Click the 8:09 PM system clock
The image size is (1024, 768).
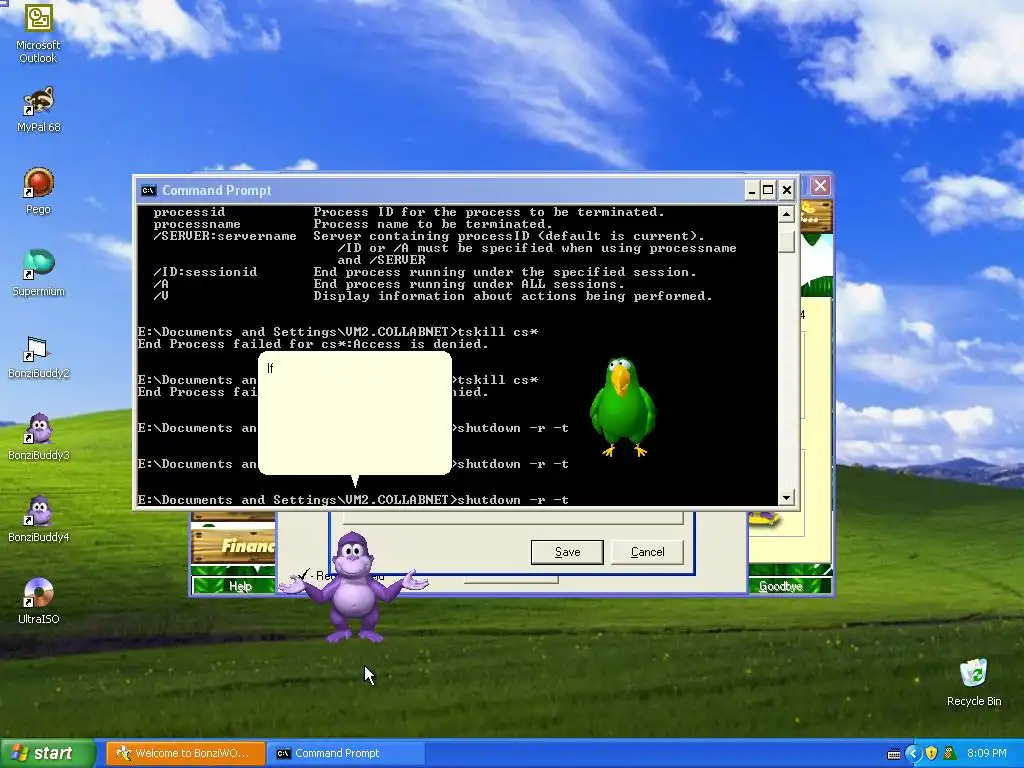tap(986, 753)
